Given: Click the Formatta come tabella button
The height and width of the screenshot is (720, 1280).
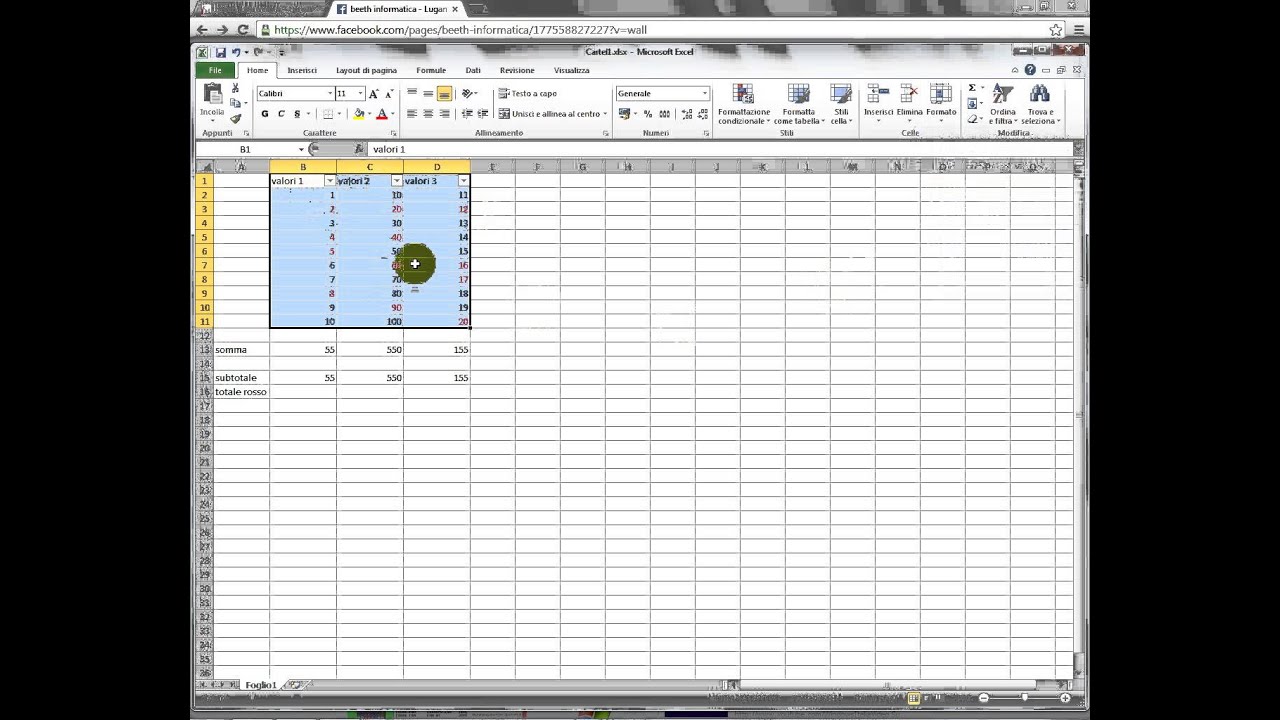Looking at the screenshot, I should coord(799,105).
